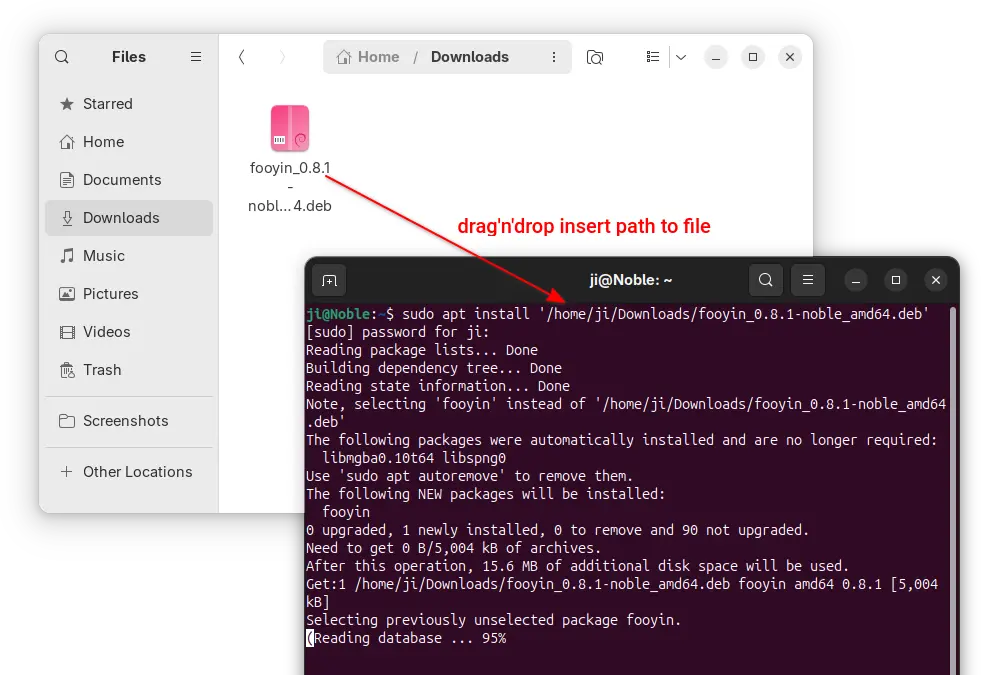Image resolution: width=996 pixels, height=675 pixels.
Task: Open Trash in the sidebar
Action: coord(129,370)
